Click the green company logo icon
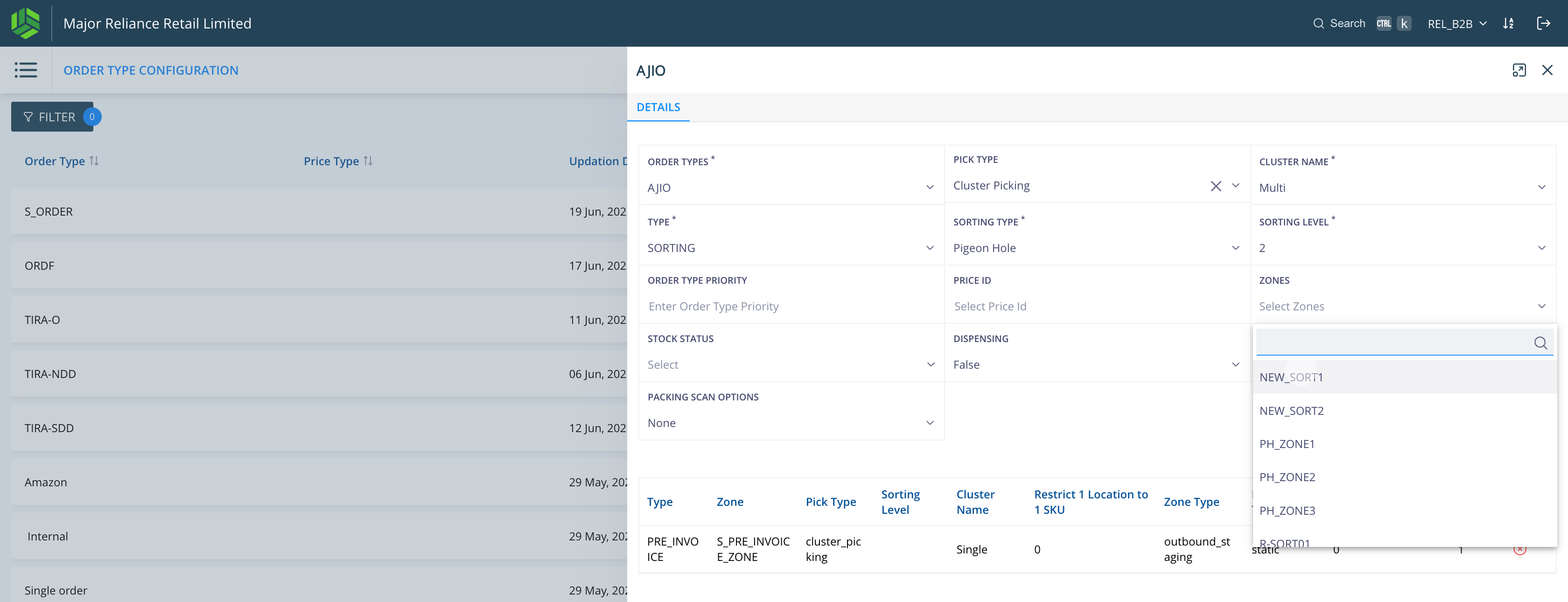This screenshot has height=602, width=1568. point(25,23)
